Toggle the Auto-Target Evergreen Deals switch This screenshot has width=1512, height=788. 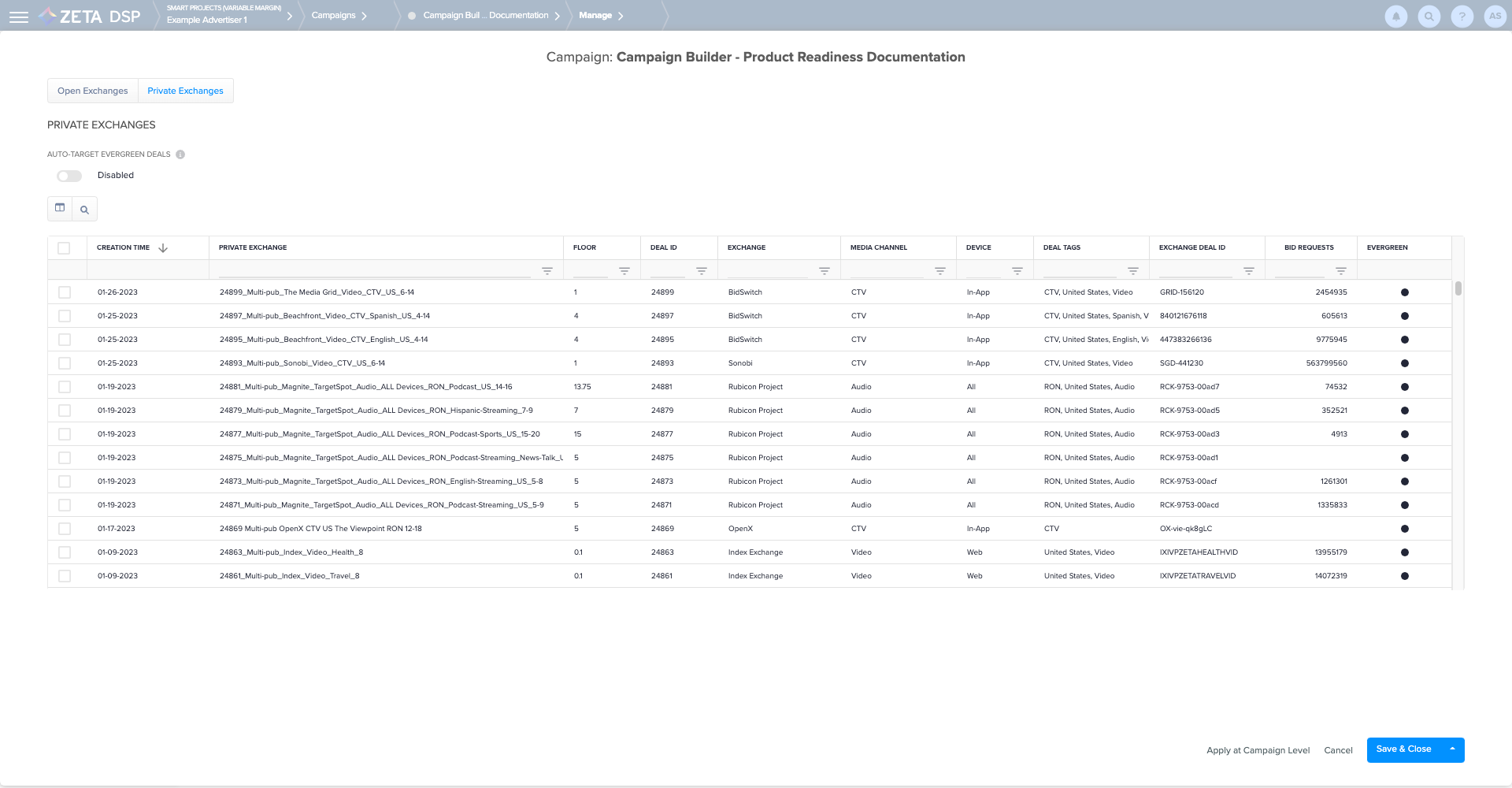[x=69, y=176]
